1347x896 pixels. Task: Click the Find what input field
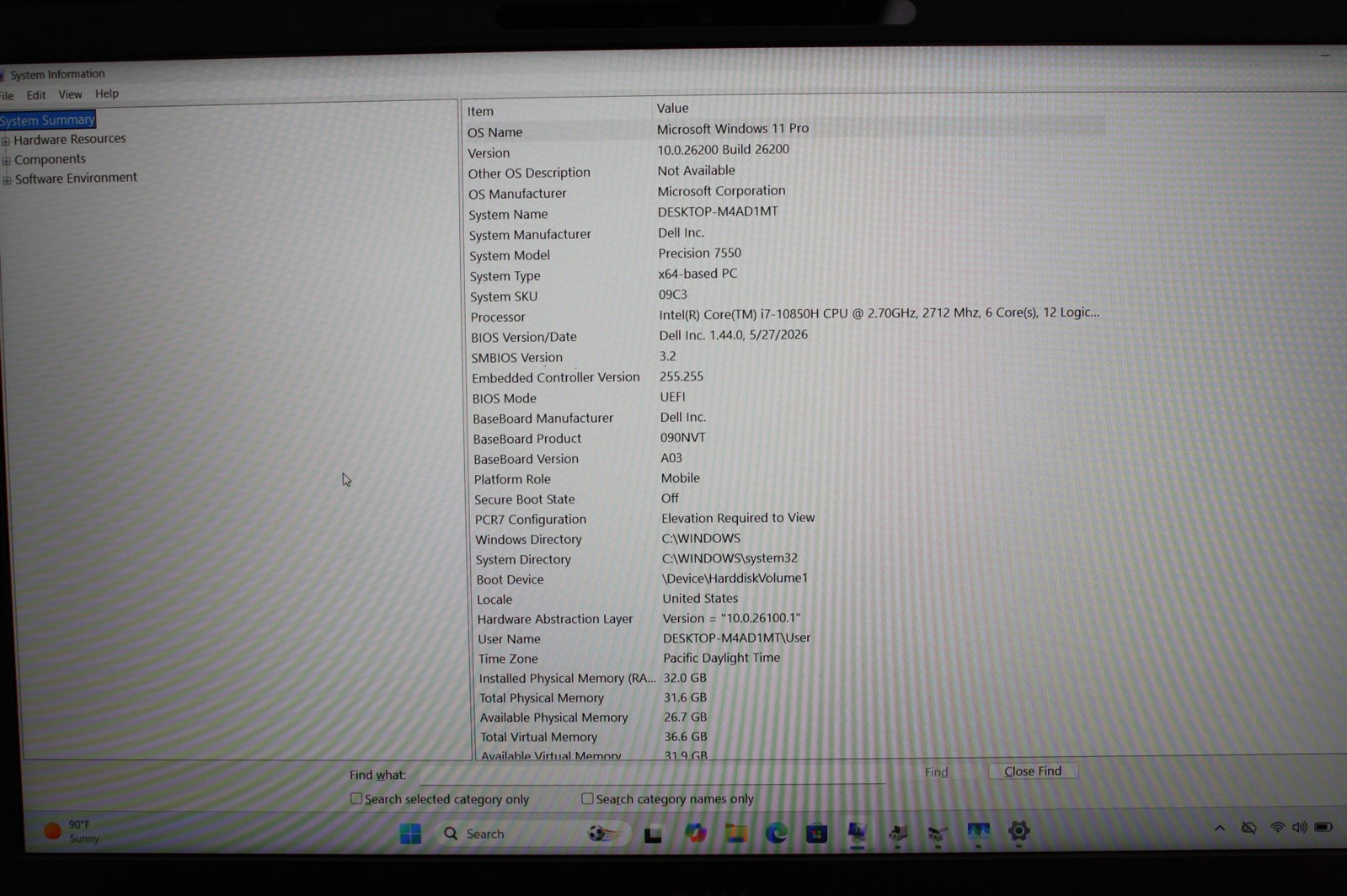(x=652, y=774)
